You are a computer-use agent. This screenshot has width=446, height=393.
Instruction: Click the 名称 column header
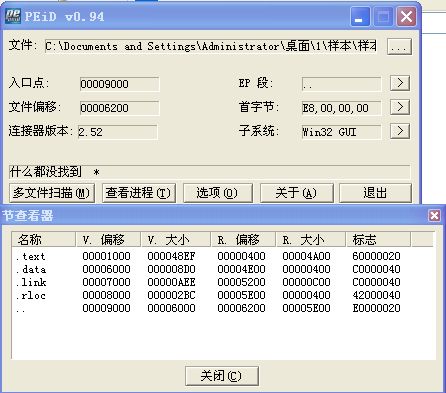click(44, 239)
